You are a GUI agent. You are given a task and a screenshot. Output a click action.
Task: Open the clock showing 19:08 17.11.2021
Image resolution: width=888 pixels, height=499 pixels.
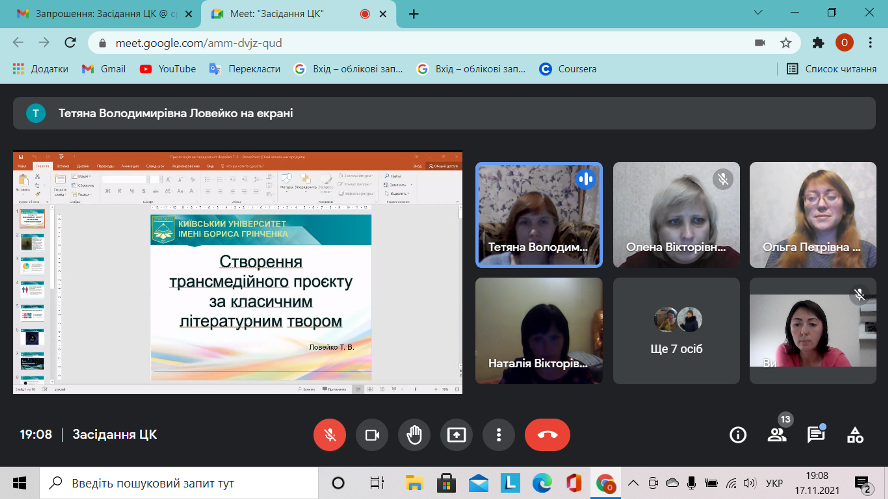tap(817, 483)
